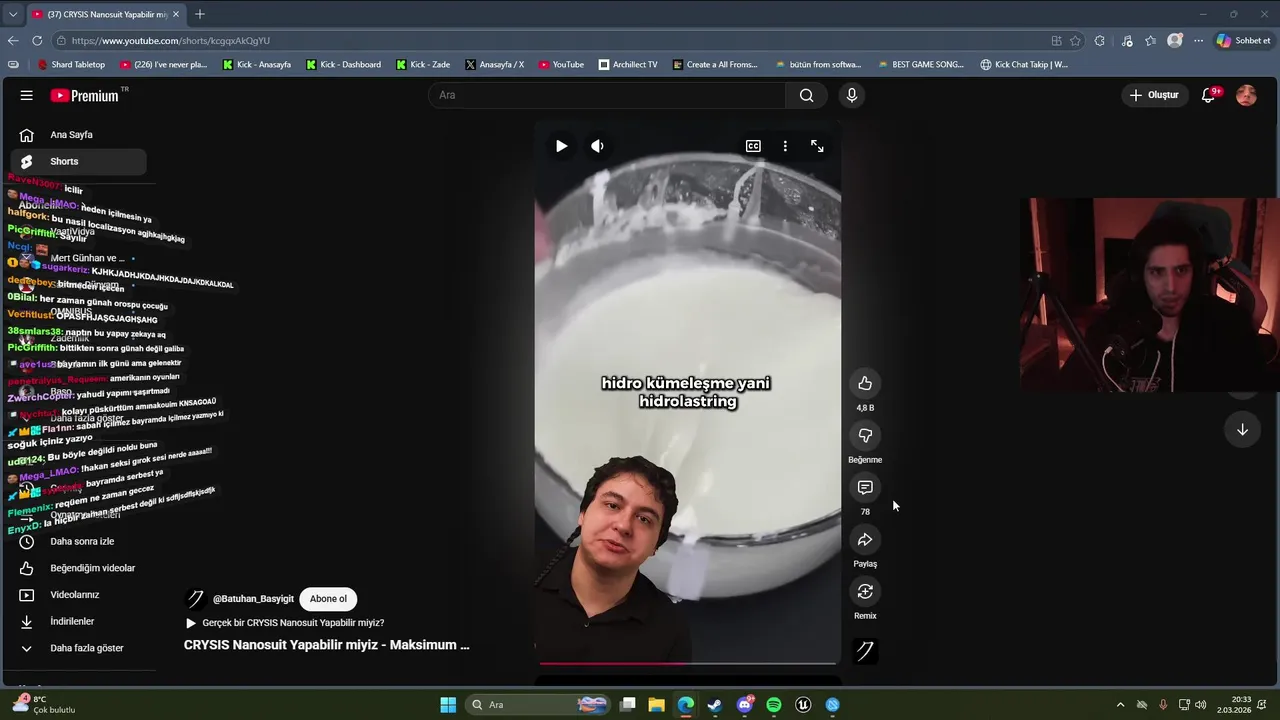Open a new browser tab
Viewport: 1280px width, 720px height.
pos(200,14)
